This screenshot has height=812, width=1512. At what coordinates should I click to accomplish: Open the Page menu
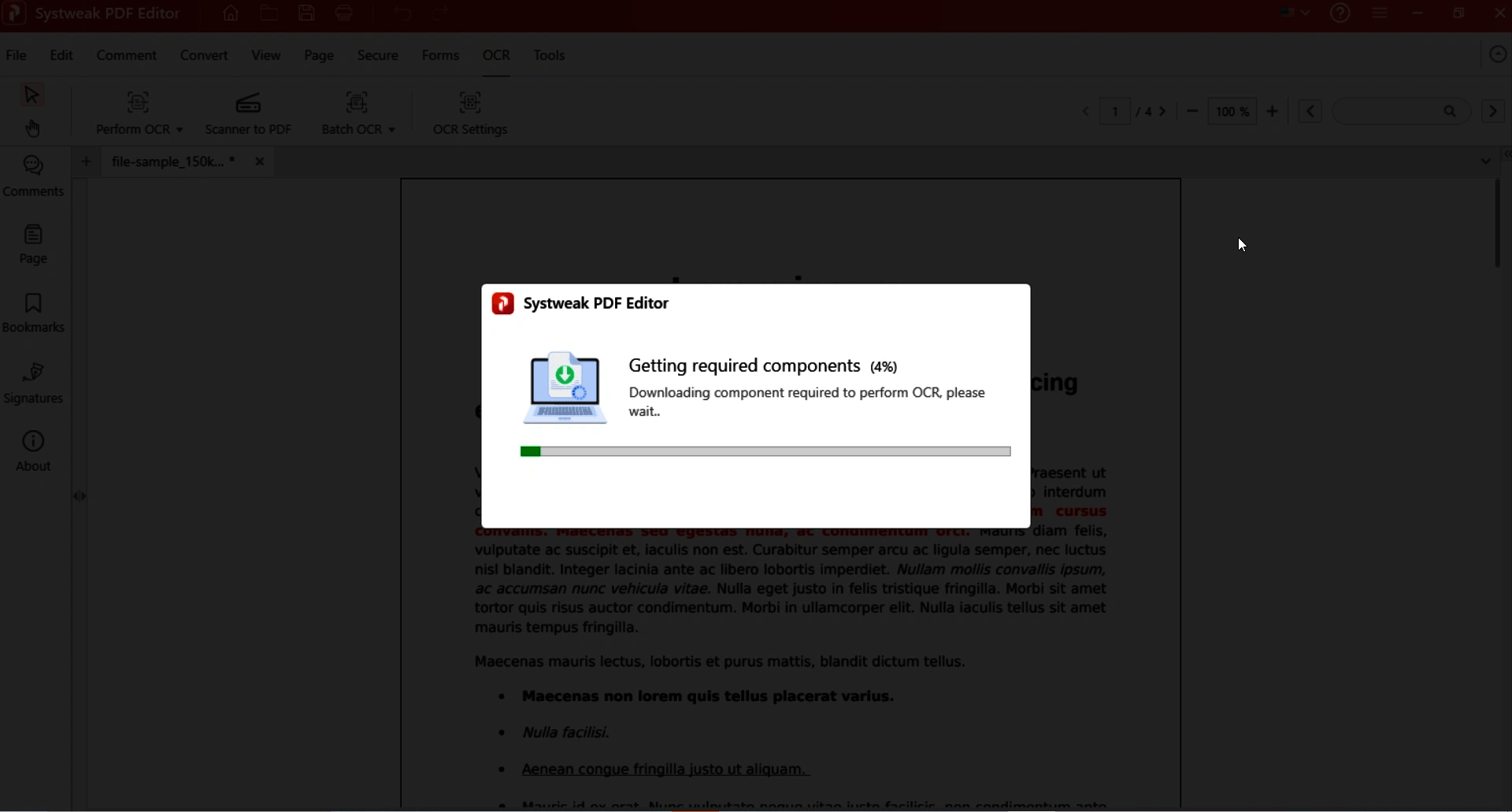[x=319, y=55]
